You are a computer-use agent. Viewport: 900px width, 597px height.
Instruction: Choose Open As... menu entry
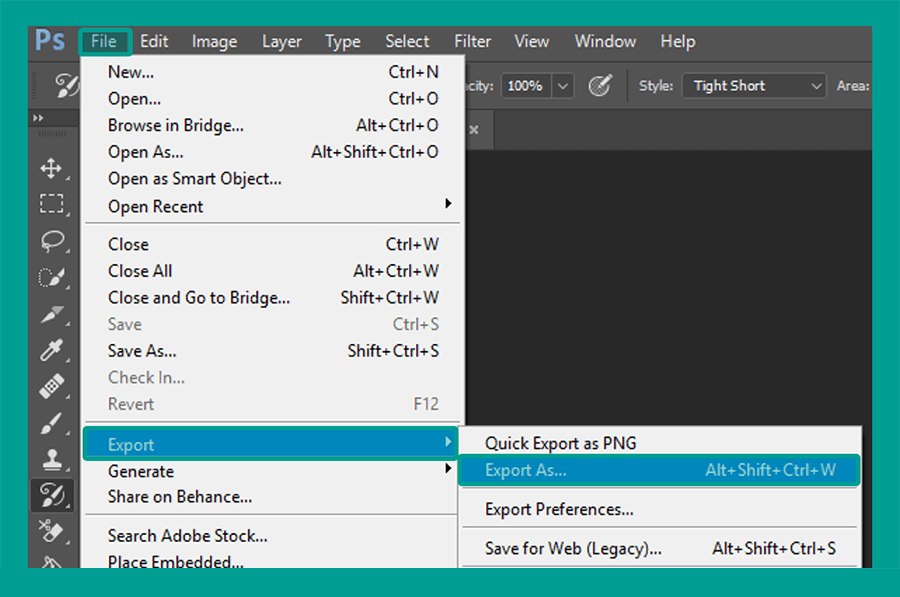click(273, 152)
